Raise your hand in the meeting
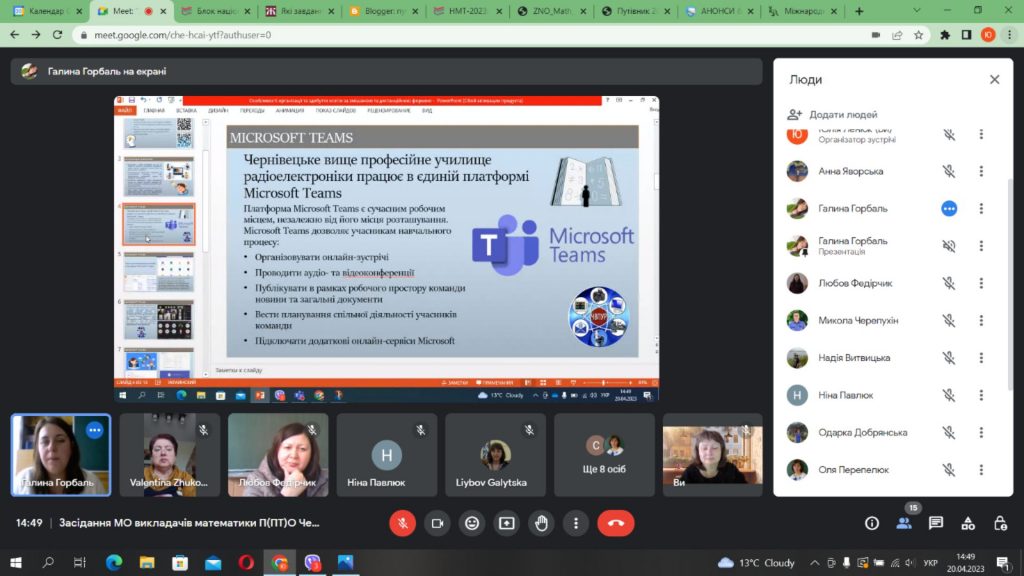 pos(541,523)
